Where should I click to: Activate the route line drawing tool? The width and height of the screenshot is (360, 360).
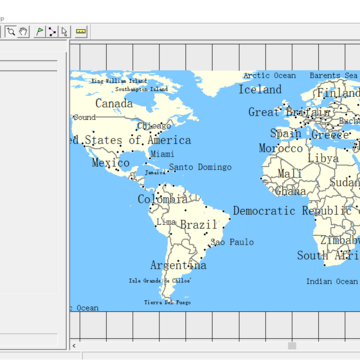[x=52, y=32]
